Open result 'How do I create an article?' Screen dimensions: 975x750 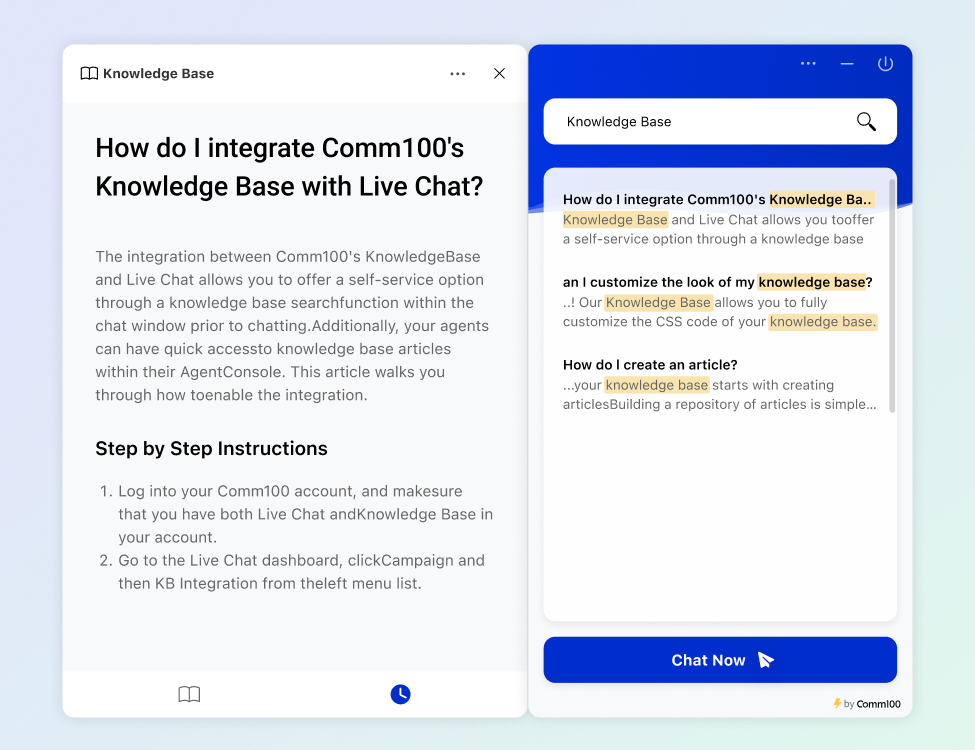coord(650,364)
